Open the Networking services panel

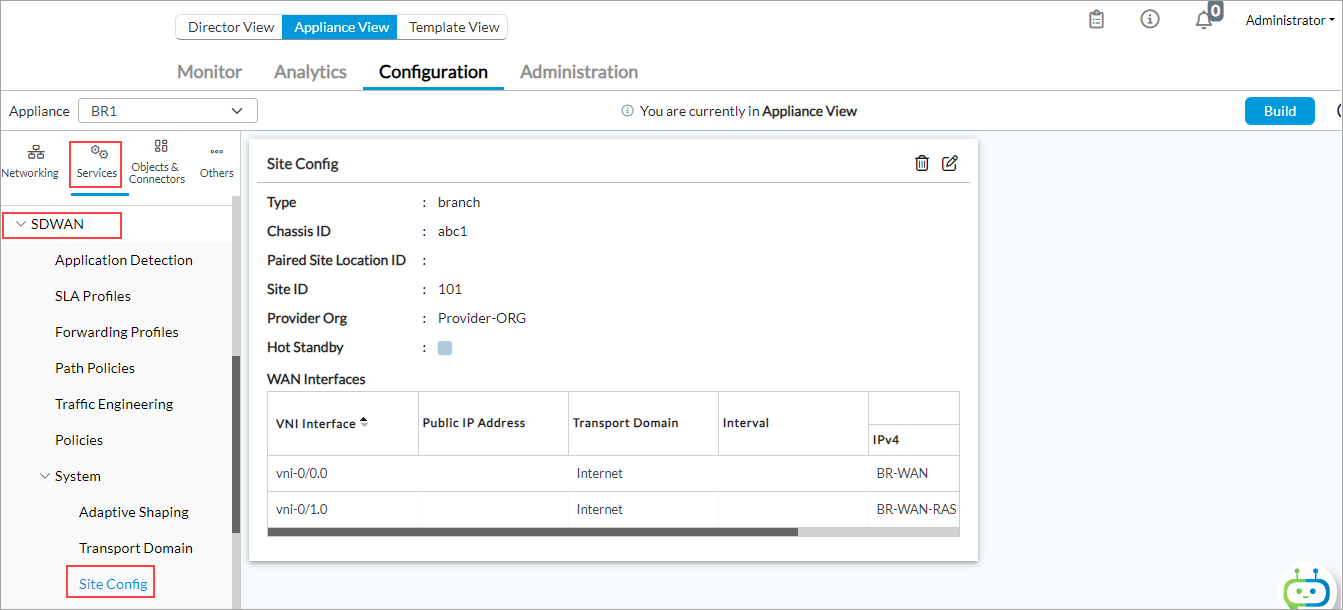(x=30, y=162)
